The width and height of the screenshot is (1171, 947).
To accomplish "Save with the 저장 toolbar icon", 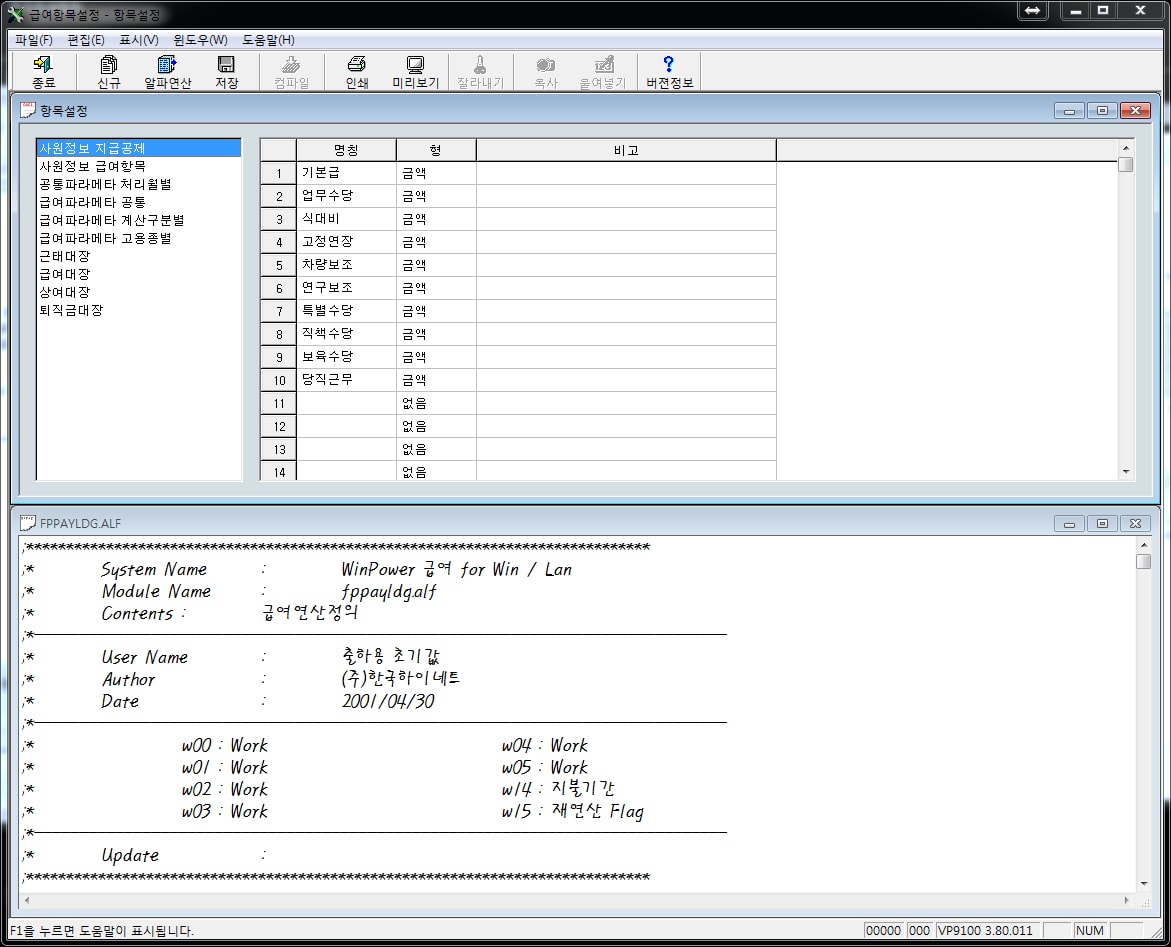I will click(226, 72).
